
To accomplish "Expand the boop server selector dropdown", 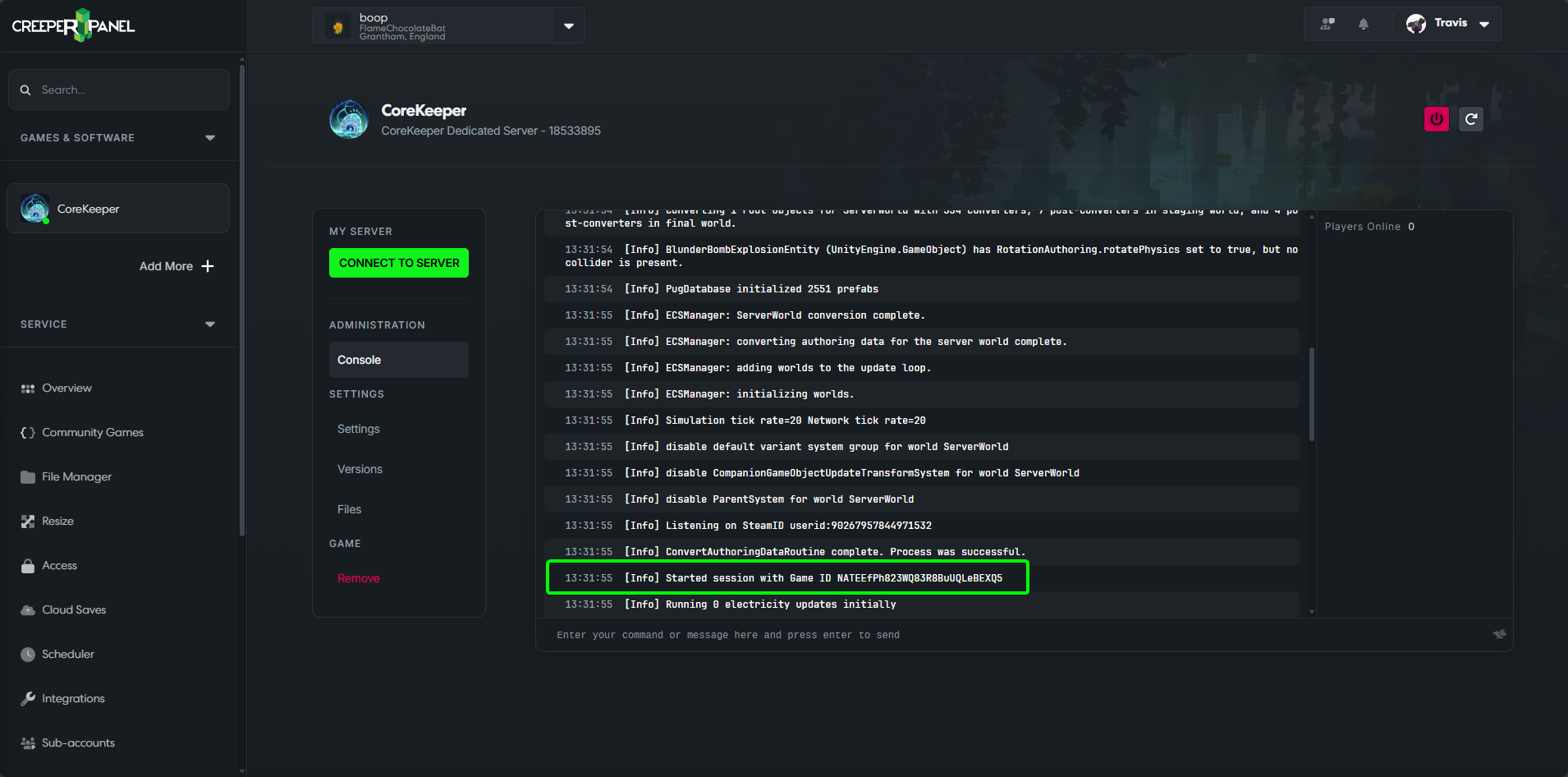I will pyautogui.click(x=569, y=26).
